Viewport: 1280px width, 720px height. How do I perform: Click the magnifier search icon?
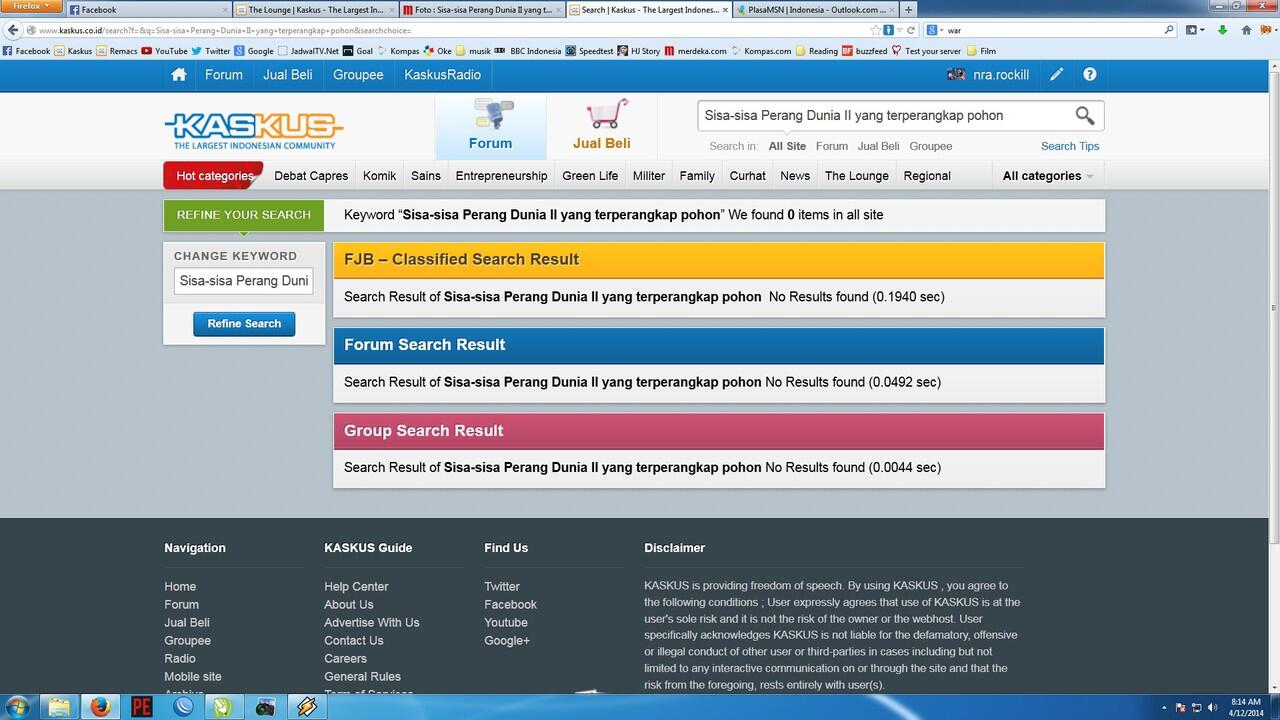(x=1085, y=116)
